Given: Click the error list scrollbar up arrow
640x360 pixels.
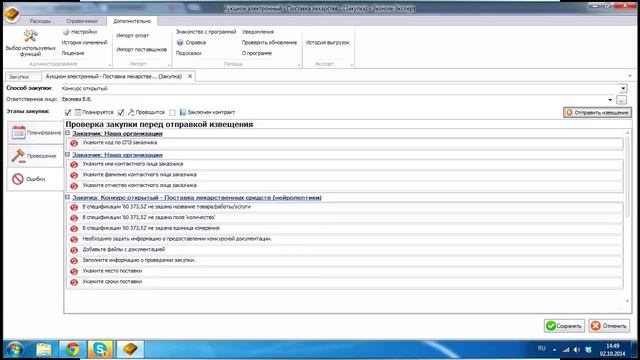Looking at the screenshot, I should [x=628, y=133].
